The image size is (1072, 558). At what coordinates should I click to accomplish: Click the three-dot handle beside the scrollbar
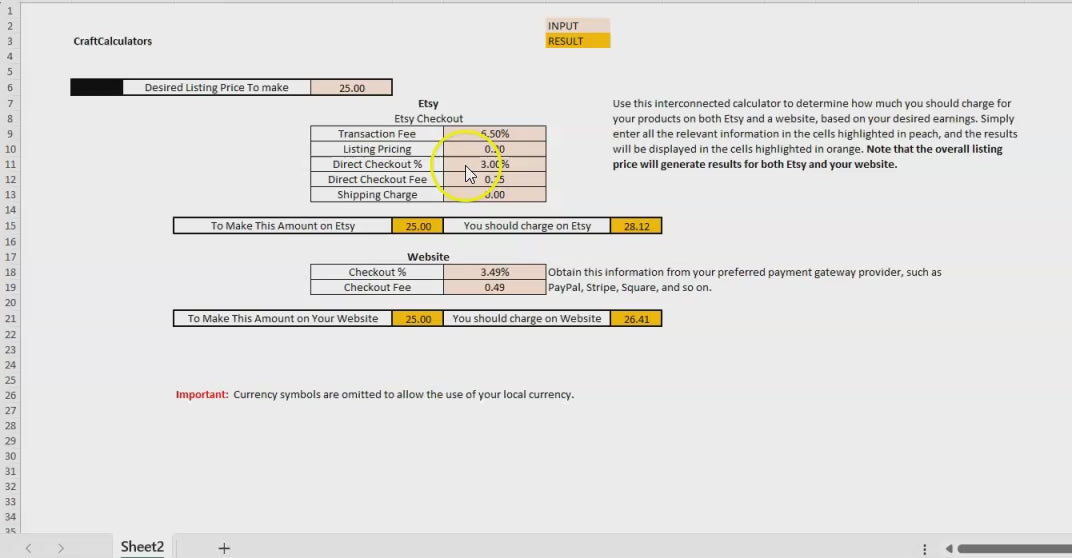925,548
